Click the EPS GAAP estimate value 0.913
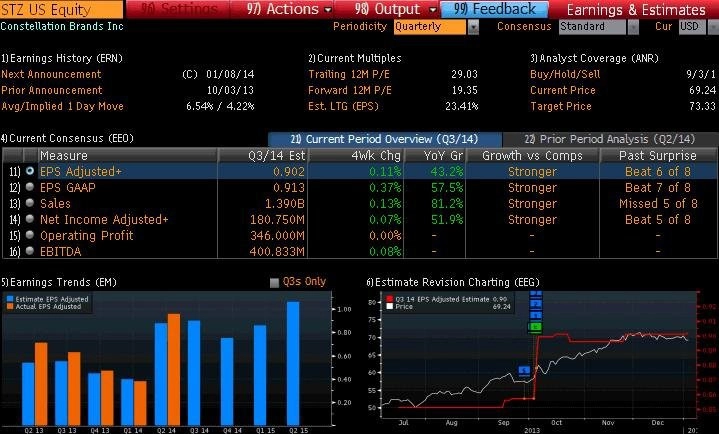The height and width of the screenshot is (434, 719). point(288,188)
